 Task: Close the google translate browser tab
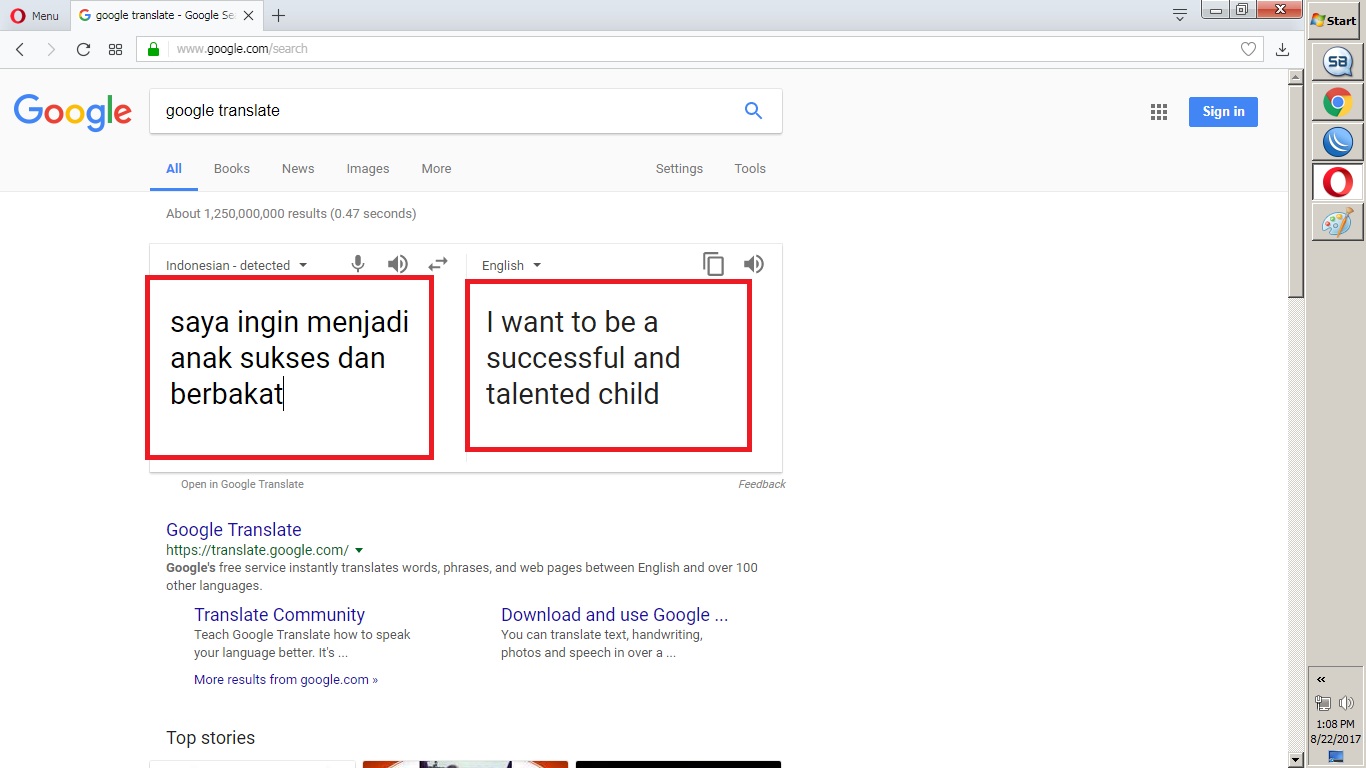[249, 15]
